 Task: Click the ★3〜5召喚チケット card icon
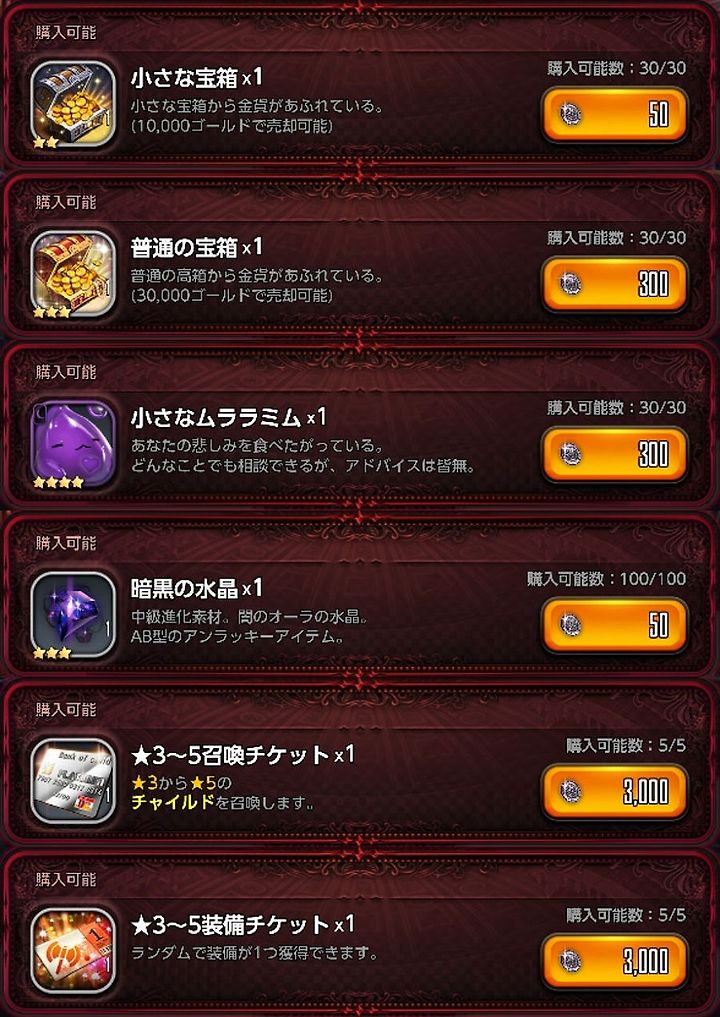[73, 781]
